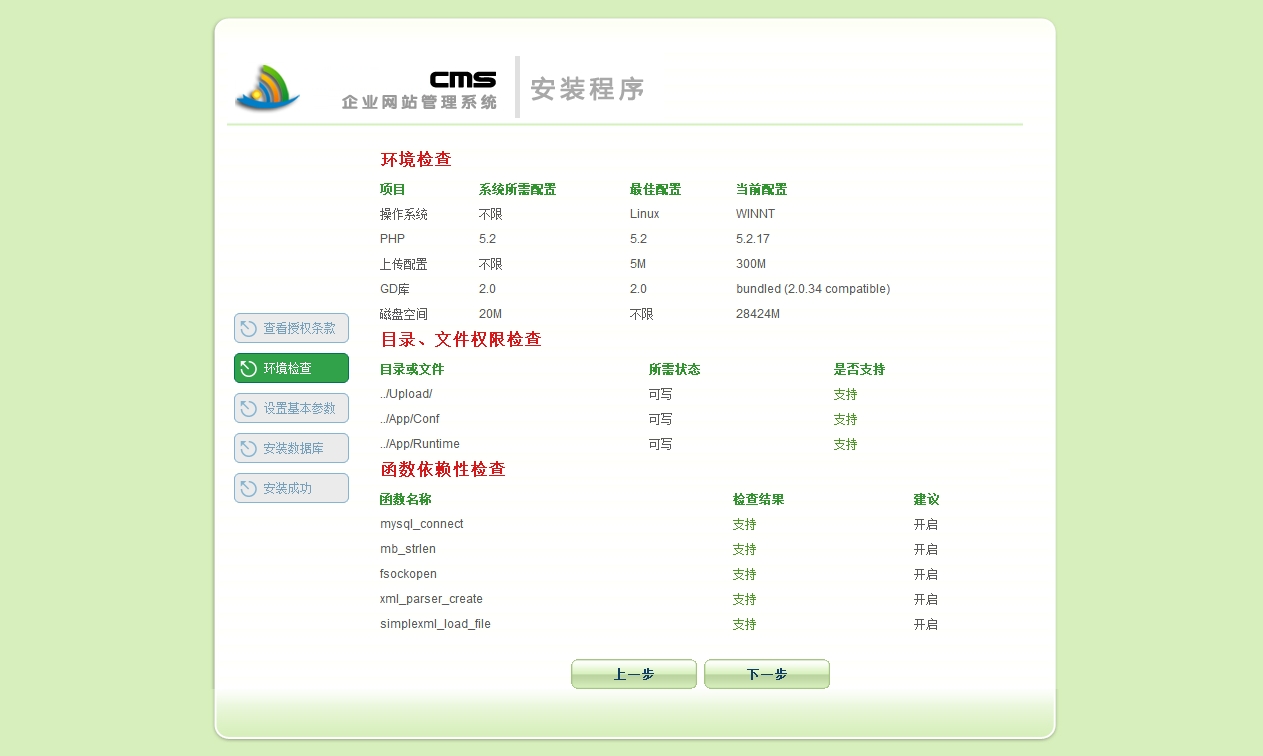Click the fsockopen function name
1263x756 pixels.
pyautogui.click(x=408, y=574)
